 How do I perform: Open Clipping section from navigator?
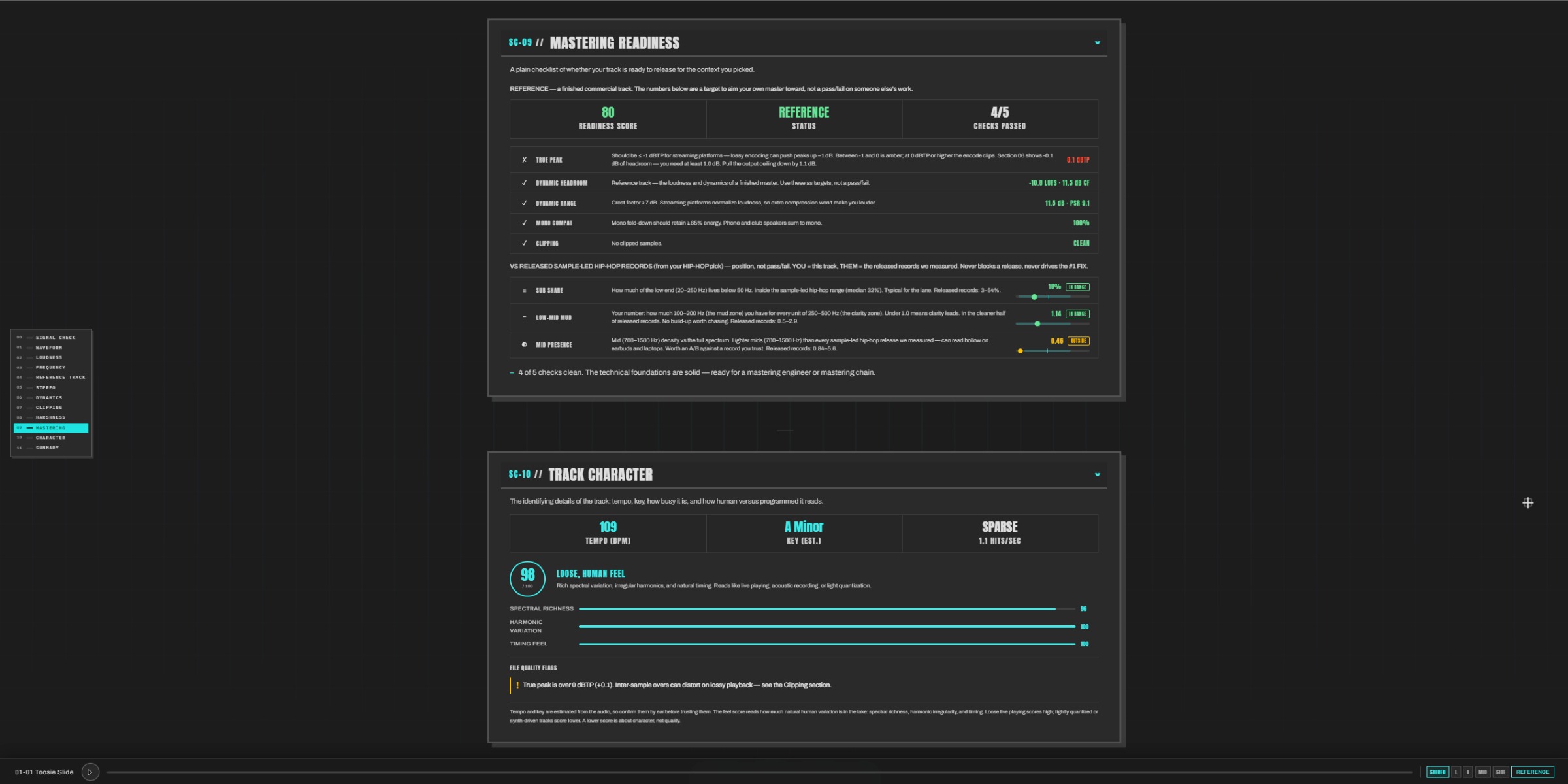[x=51, y=408]
